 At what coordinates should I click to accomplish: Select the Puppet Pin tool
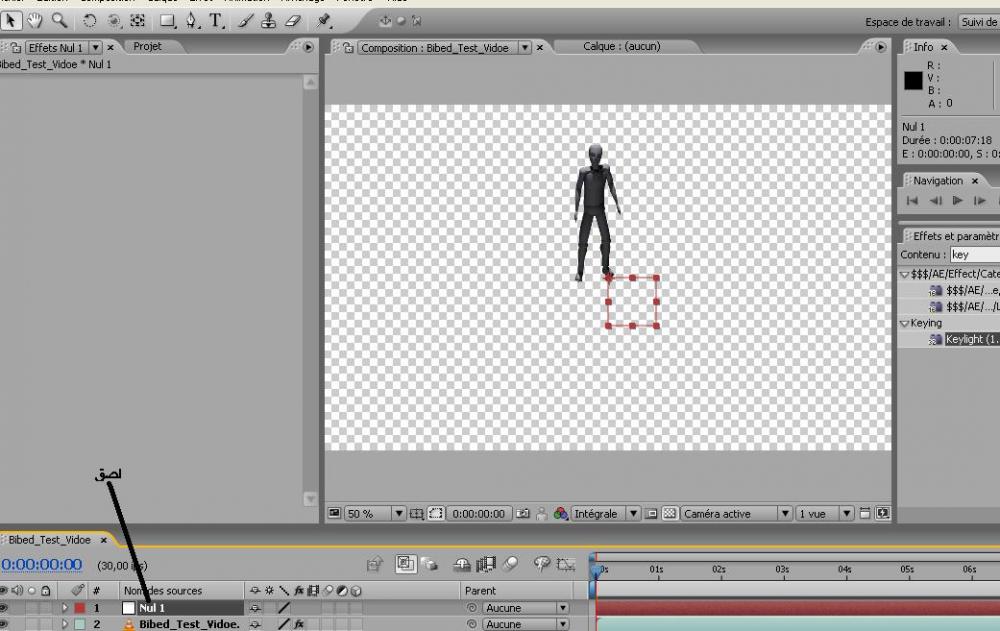point(324,20)
